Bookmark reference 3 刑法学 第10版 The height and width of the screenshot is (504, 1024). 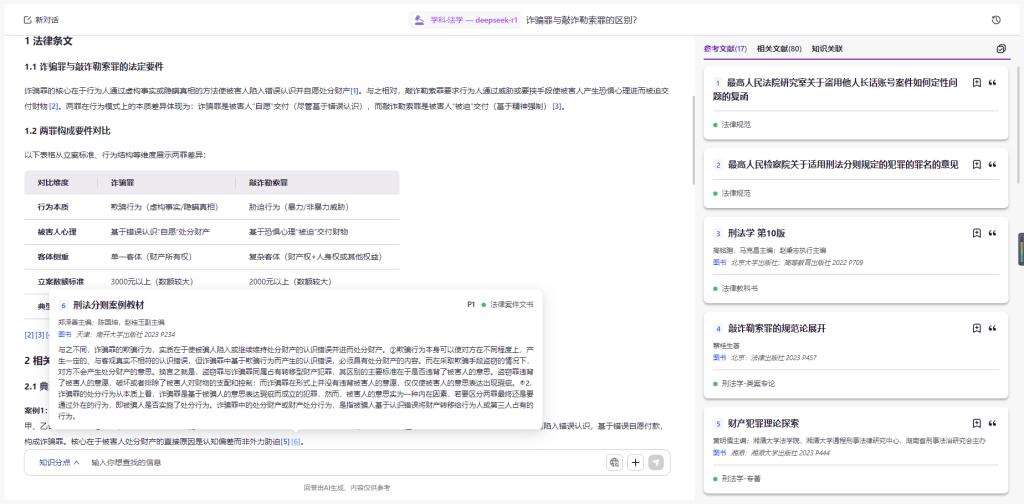point(976,233)
